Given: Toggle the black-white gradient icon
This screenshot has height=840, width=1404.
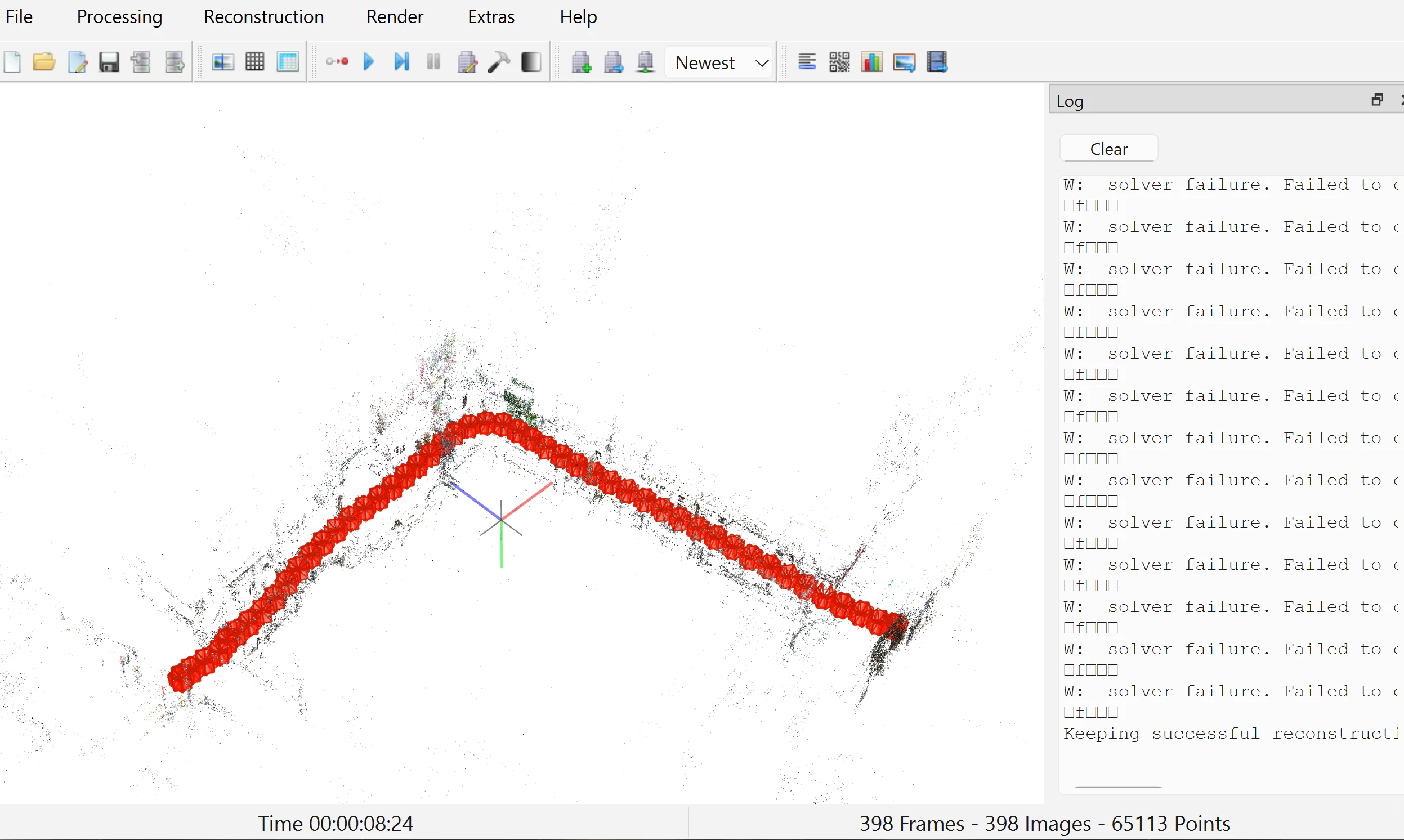Looking at the screenshot, I should coord(531,62).
